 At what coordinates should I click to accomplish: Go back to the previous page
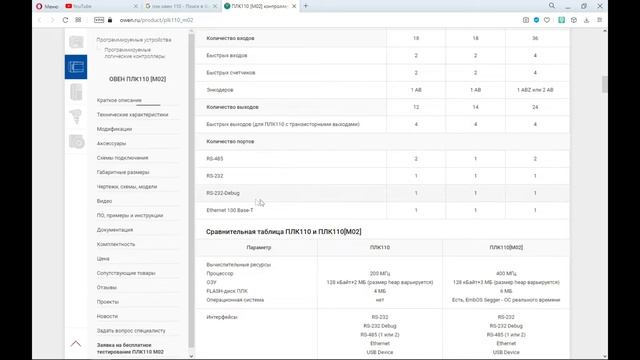40,20
